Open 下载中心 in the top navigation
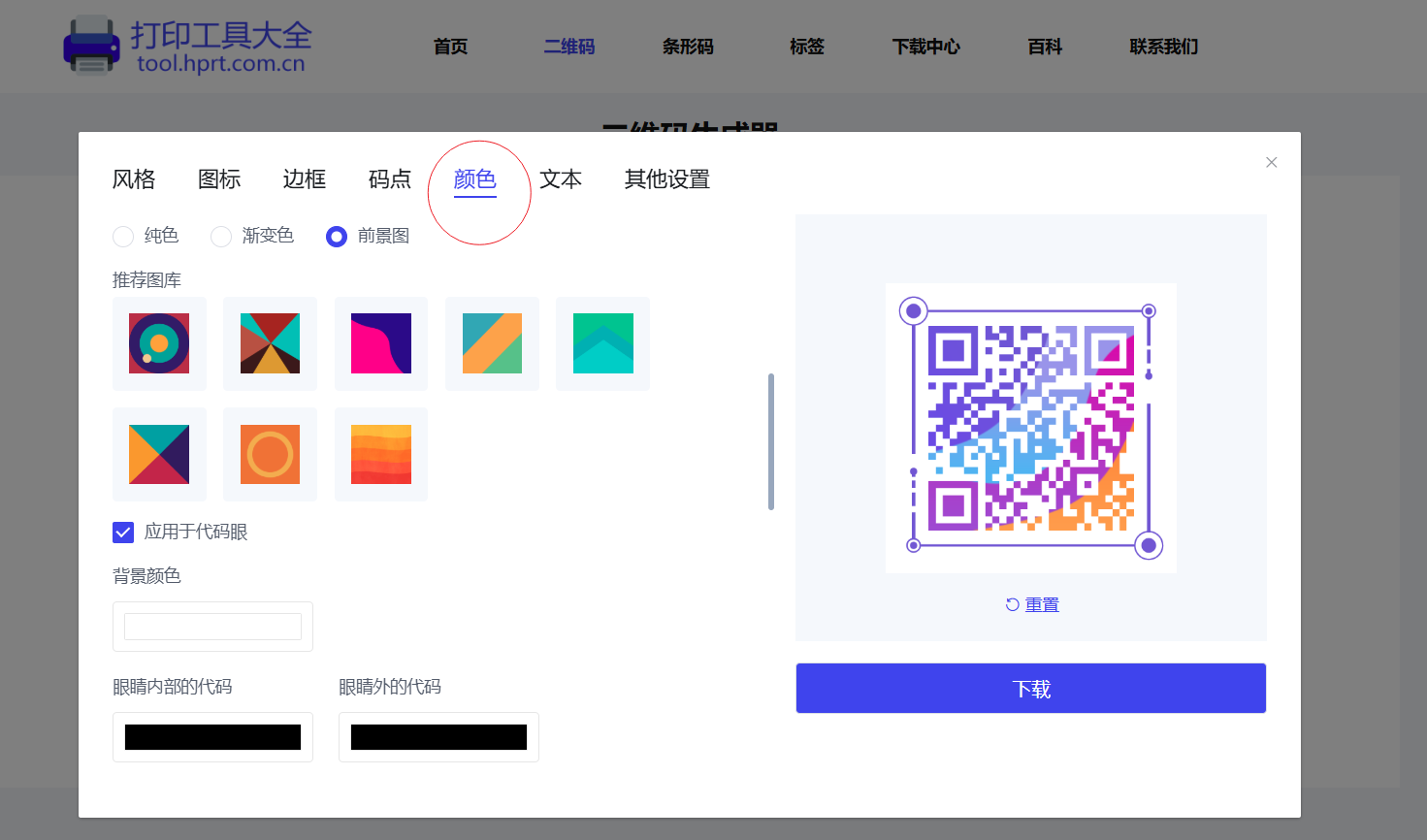 pos(926,47)
